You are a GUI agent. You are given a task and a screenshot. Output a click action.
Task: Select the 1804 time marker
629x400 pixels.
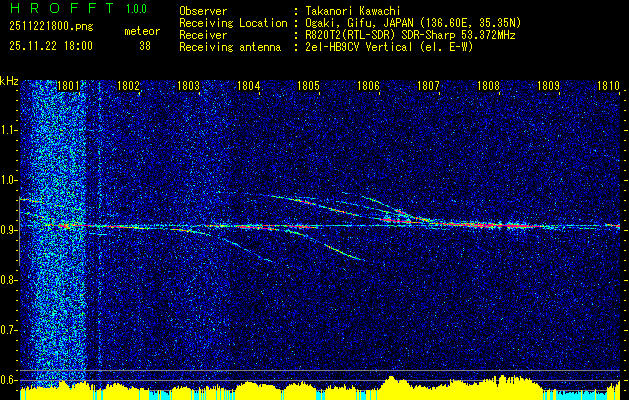click(249, 85)
